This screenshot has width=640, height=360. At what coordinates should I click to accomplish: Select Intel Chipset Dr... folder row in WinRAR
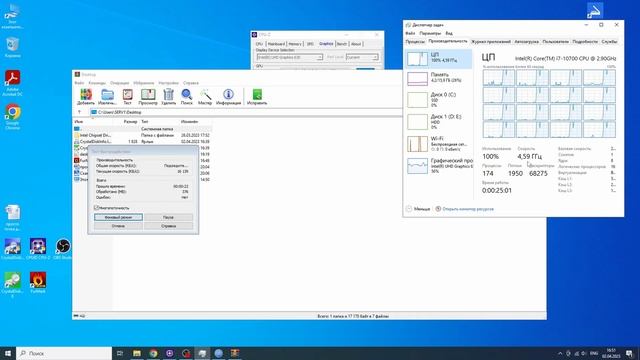tap(142, 135)
